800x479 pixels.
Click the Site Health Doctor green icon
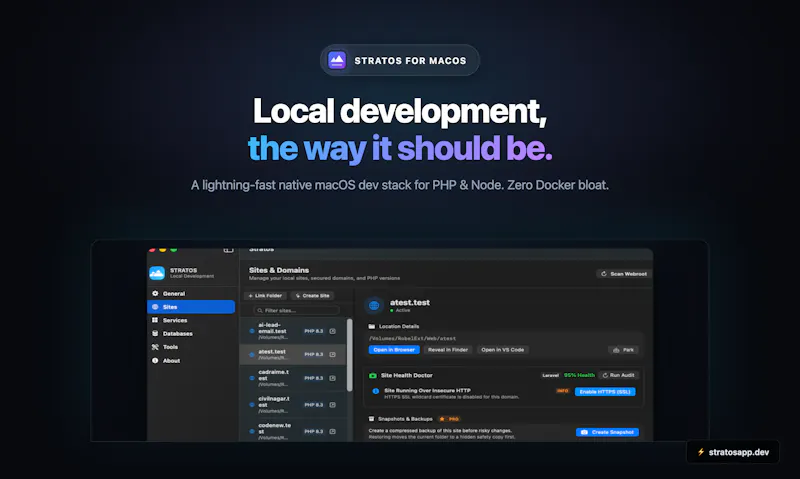tap(372, 375)
